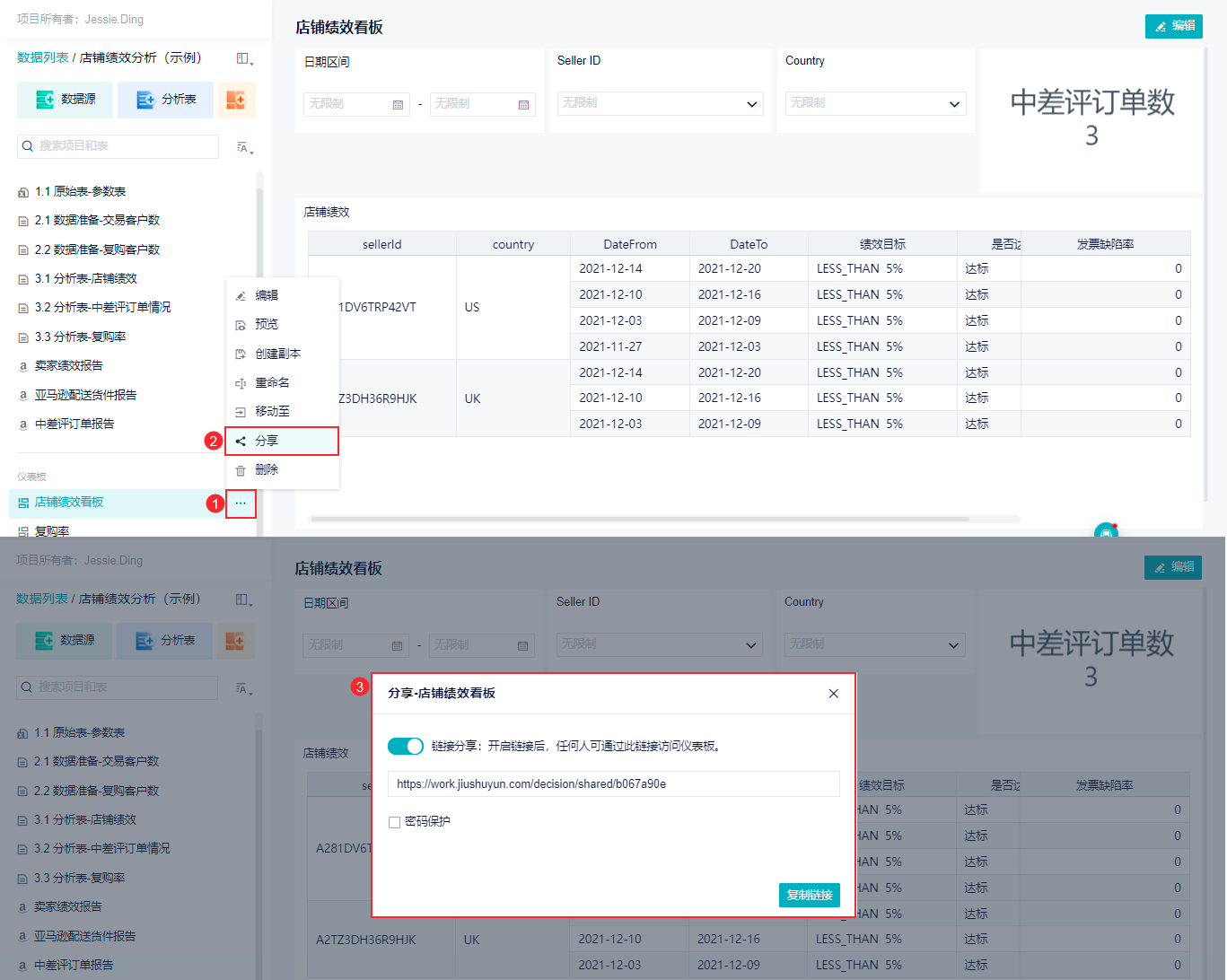Open the Country dropdown on the dimmed page
The width and height of the screenshot is (1227, 980).
pyautogui.click(x=875, y=645)
